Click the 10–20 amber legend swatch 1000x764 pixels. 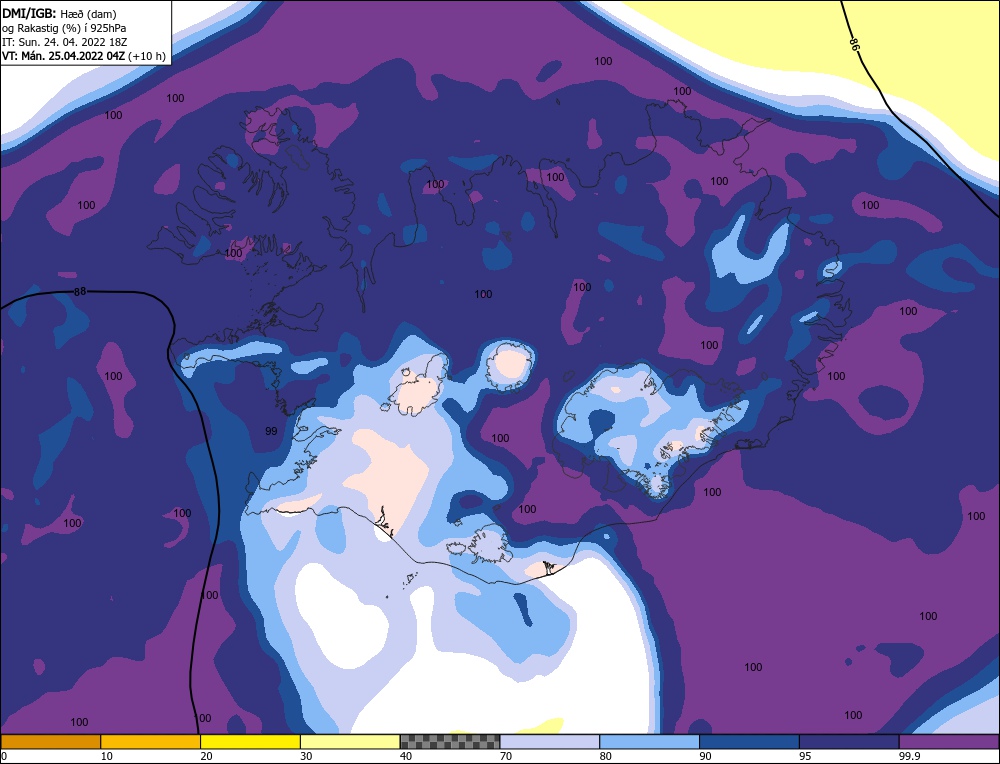point(151,741)
